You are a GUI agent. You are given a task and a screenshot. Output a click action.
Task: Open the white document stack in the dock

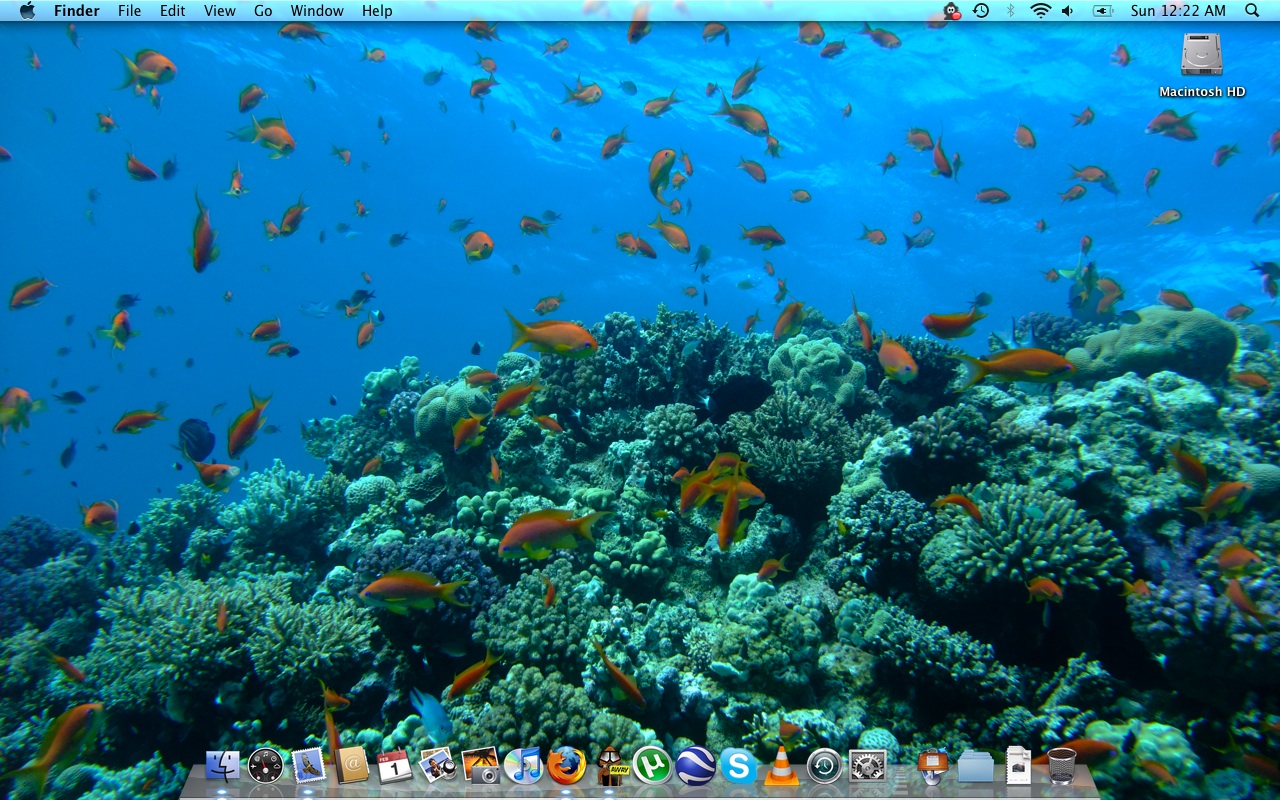[1019, 766]
